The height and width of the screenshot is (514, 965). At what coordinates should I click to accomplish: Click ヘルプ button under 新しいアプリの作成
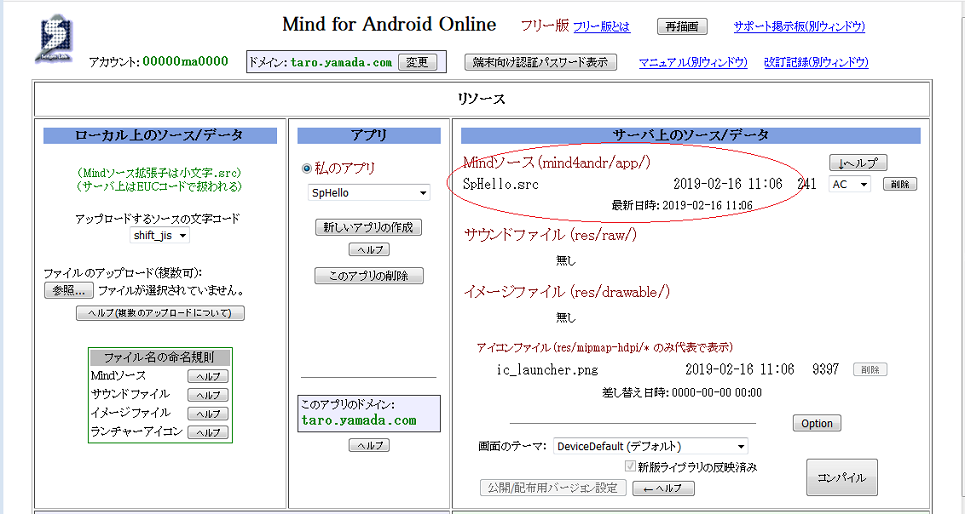point(369,249)
